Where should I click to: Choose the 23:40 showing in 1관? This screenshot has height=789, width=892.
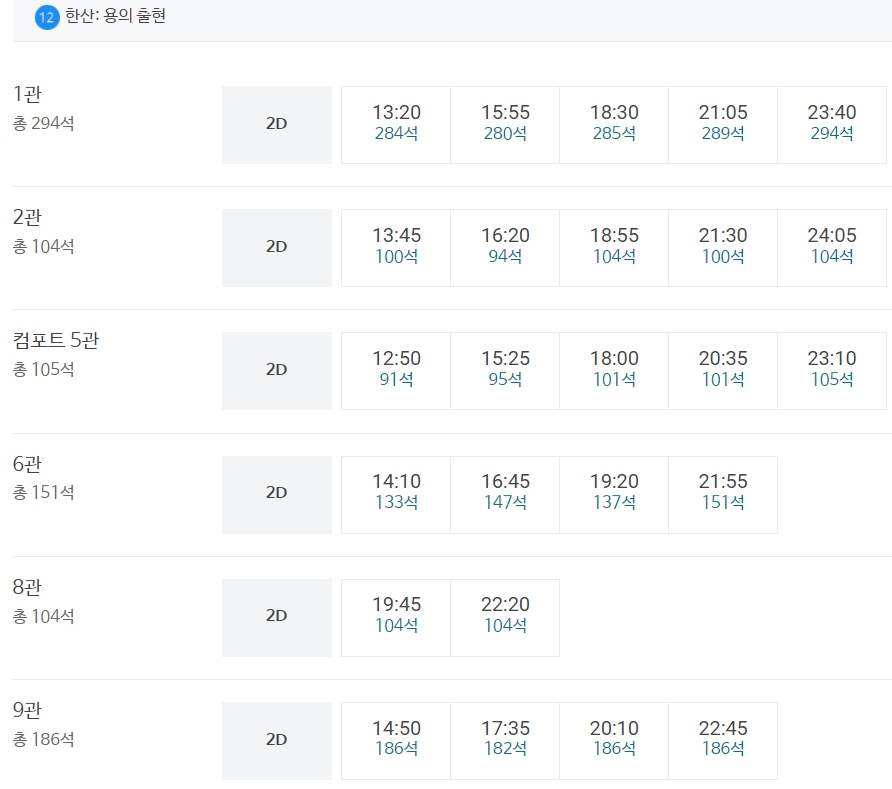point(832,125)
